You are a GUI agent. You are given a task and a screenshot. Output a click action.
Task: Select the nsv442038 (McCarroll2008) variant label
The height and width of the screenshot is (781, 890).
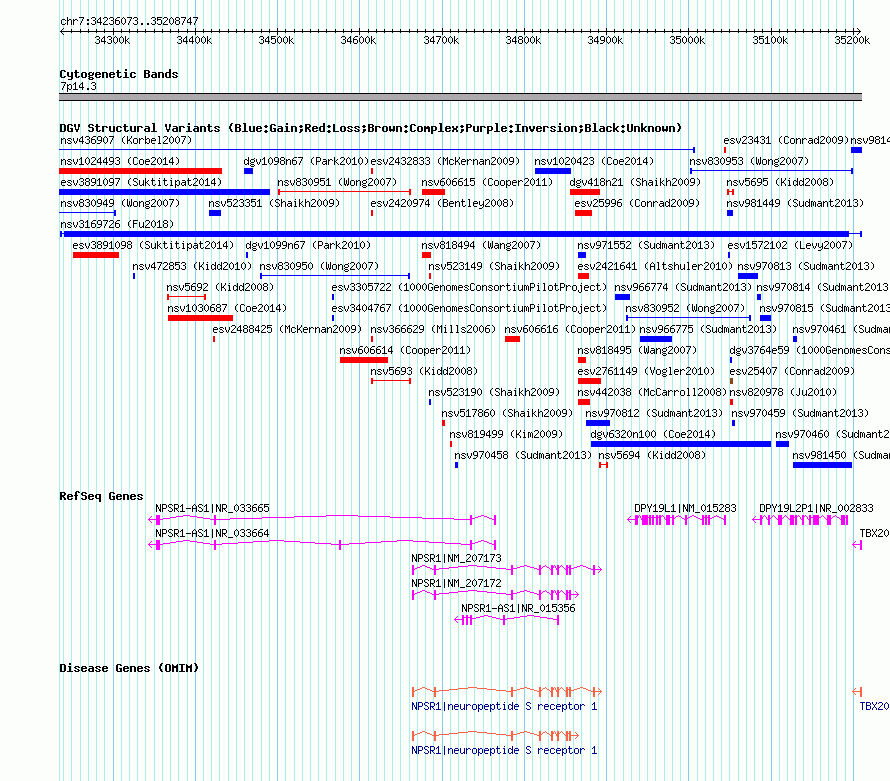click(652, 392)
